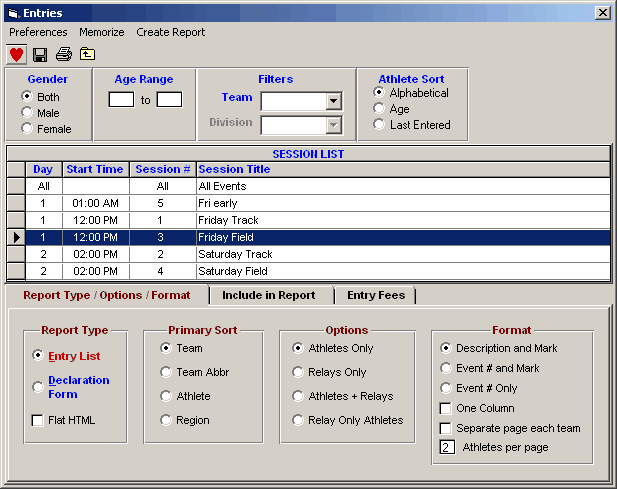This screenshot has width=617, height=489.
Task: Click row selector beside Saturday Track
Action: (x=16, y=254)
